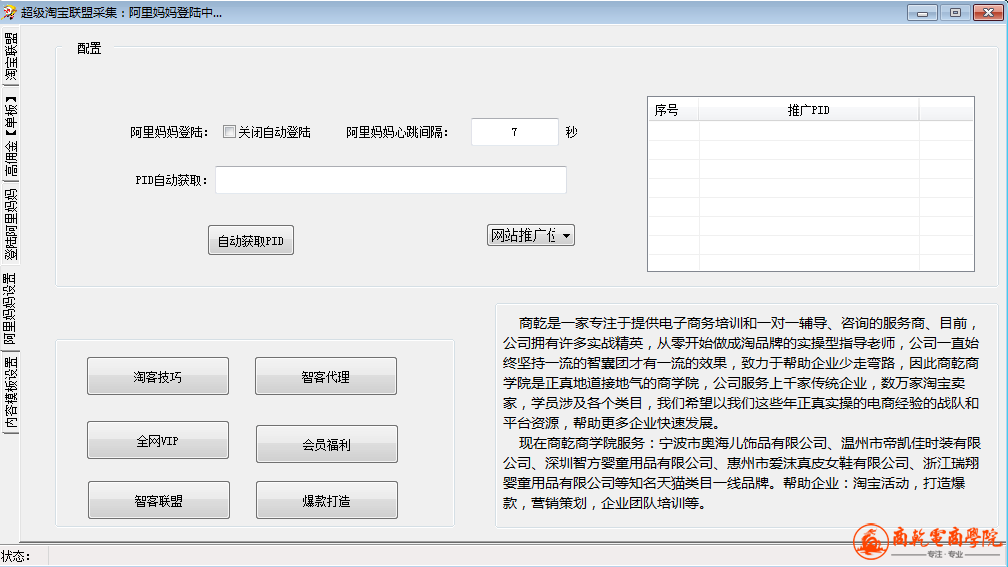Click the PID自动获取 text field
Viewport: 1008px width, 567px height.
(391, 180)
